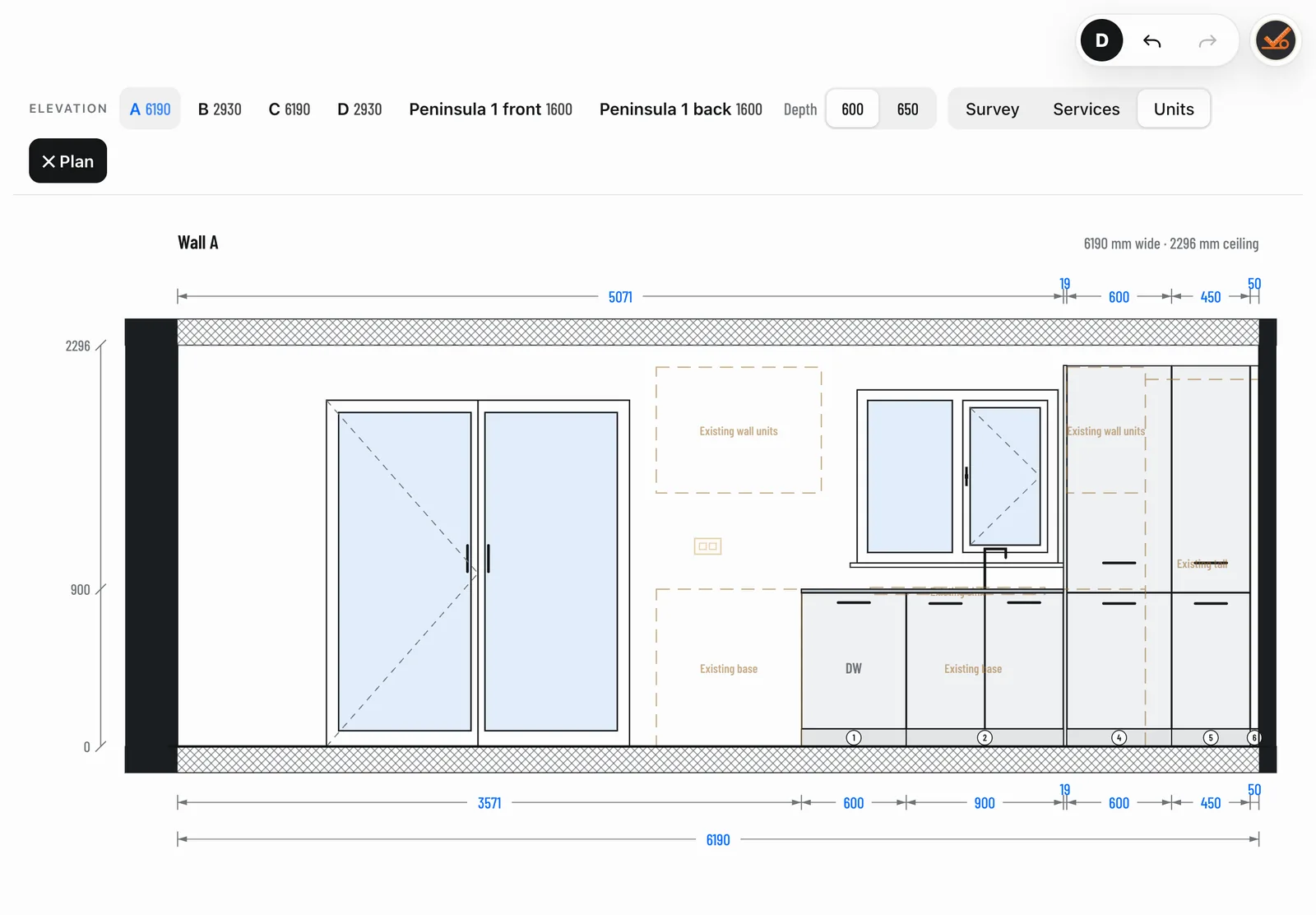Close elevation with the Plan button
The width and height of the screenshot is (1316, 915).
[67, 160]
